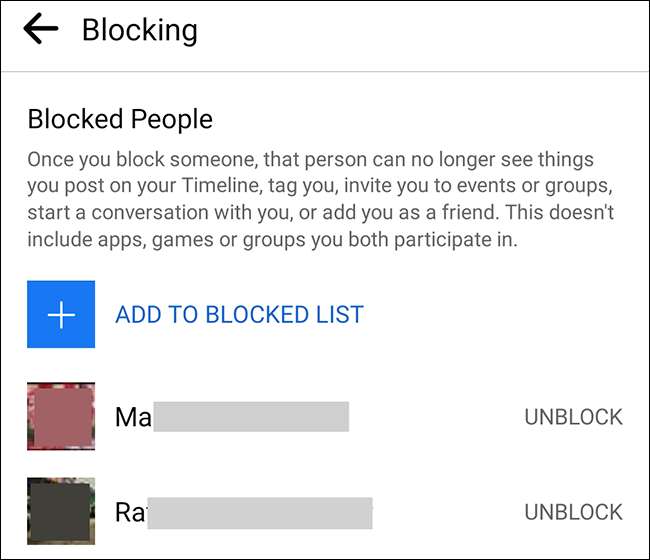Screen dimensions: 650x560
Task: Open the dark gray profile picture
Action: point(61,511)
